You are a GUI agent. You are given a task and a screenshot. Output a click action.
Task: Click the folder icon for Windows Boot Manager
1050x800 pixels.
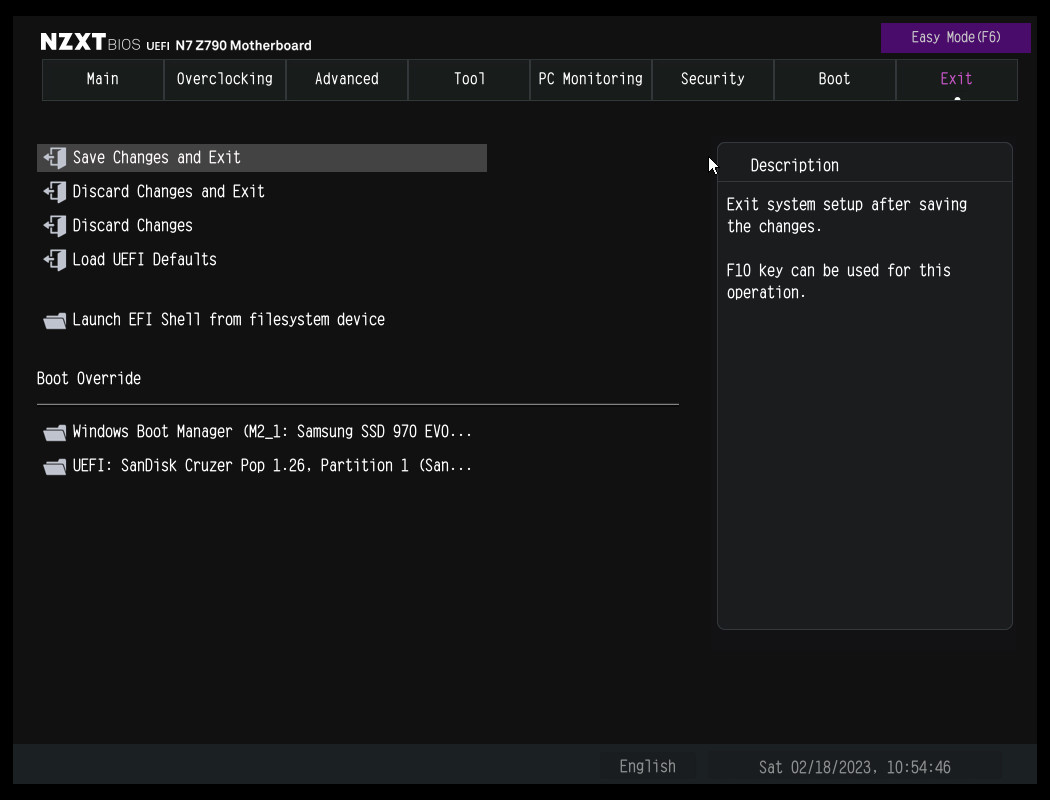[x=55, y=433]
